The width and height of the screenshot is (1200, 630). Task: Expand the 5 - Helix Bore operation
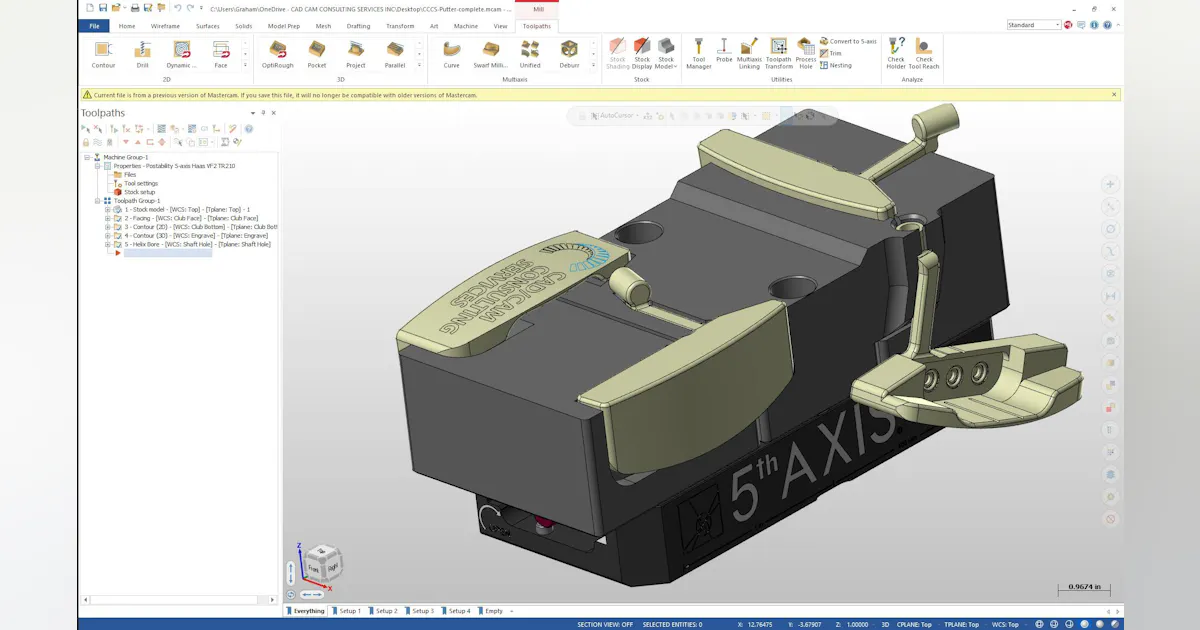click(108, 244)
